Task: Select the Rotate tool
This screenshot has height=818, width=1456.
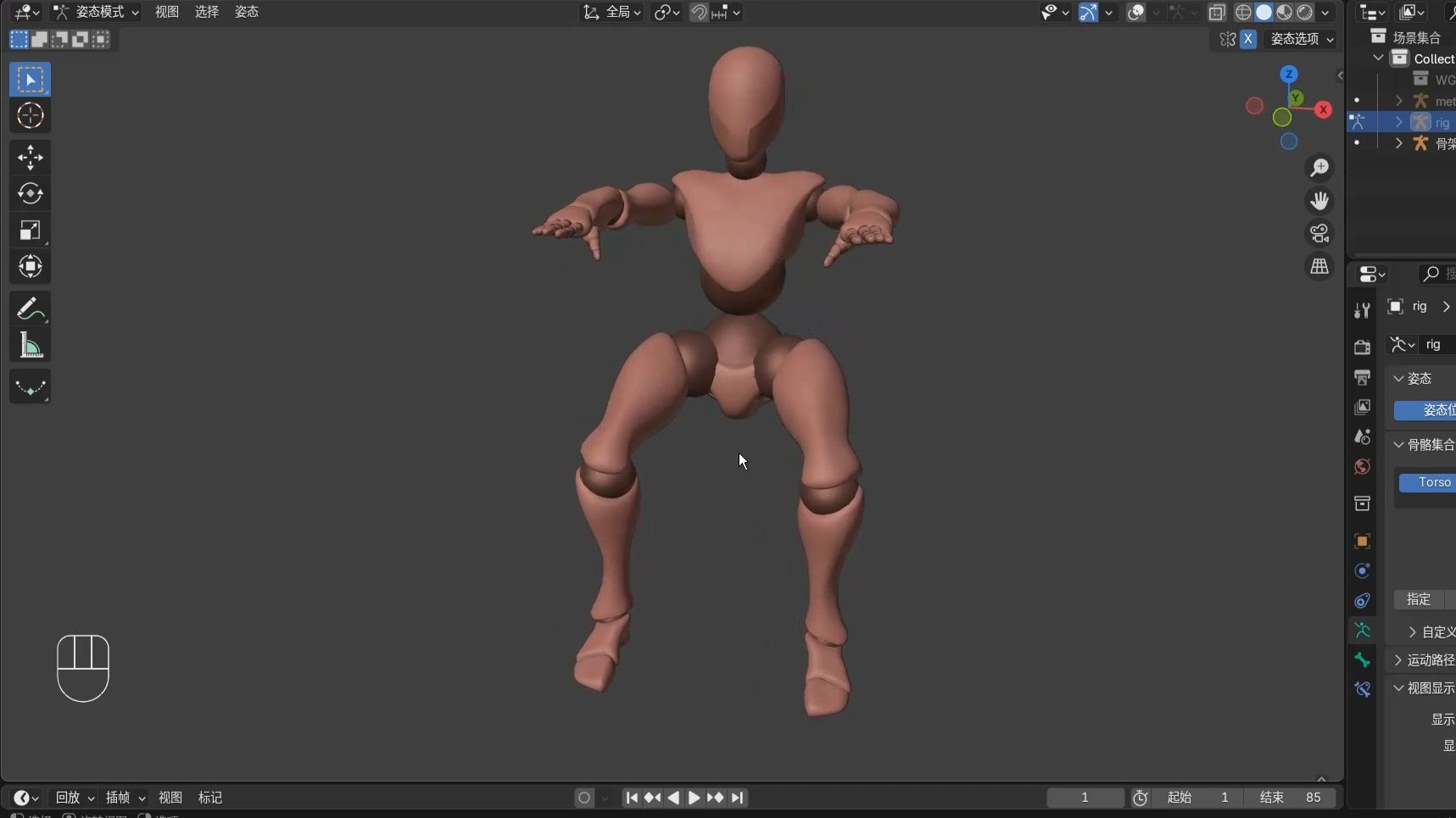Action: tap(29, 193)
